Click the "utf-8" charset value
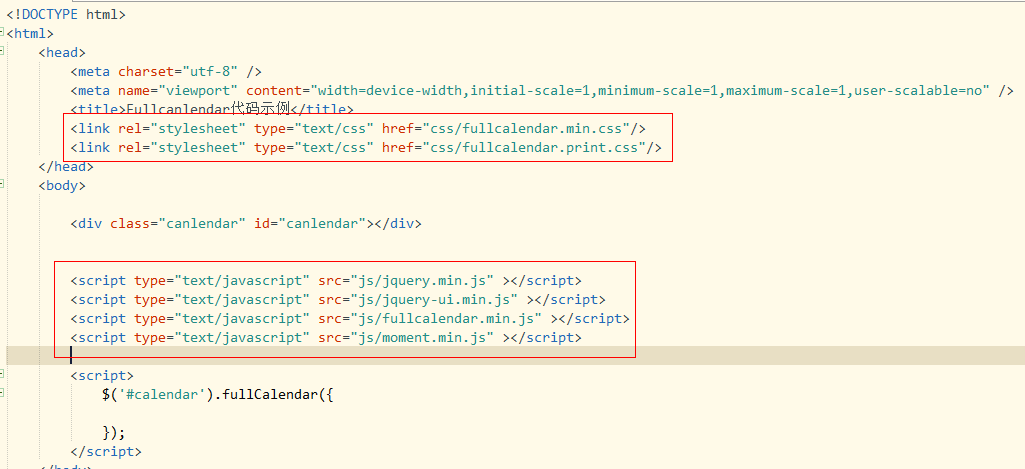 coord(210,71)
